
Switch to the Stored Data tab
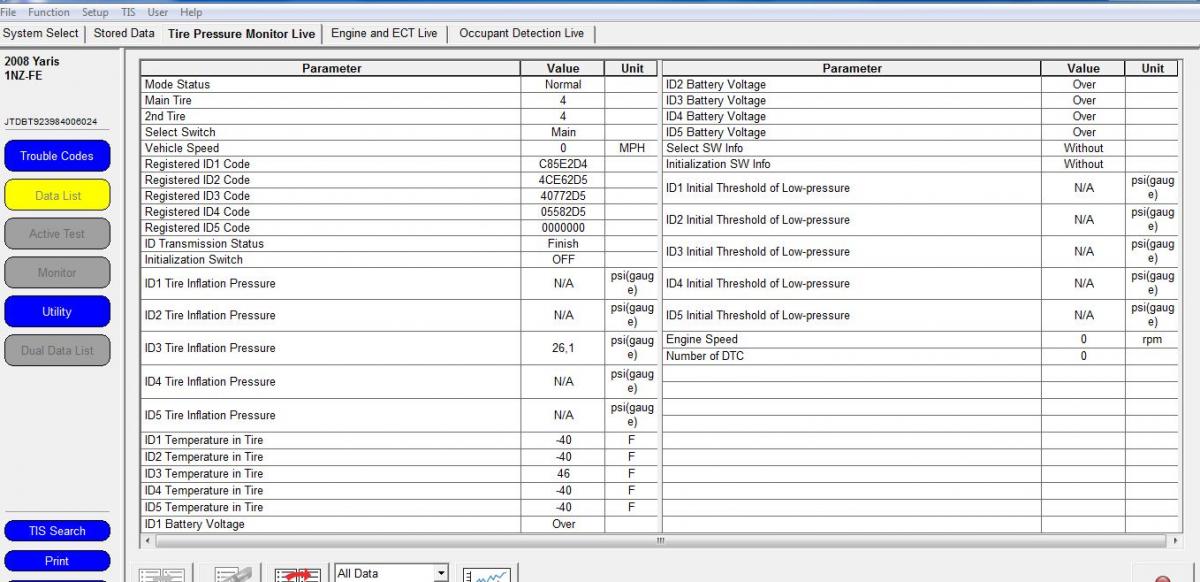[124, 33]
